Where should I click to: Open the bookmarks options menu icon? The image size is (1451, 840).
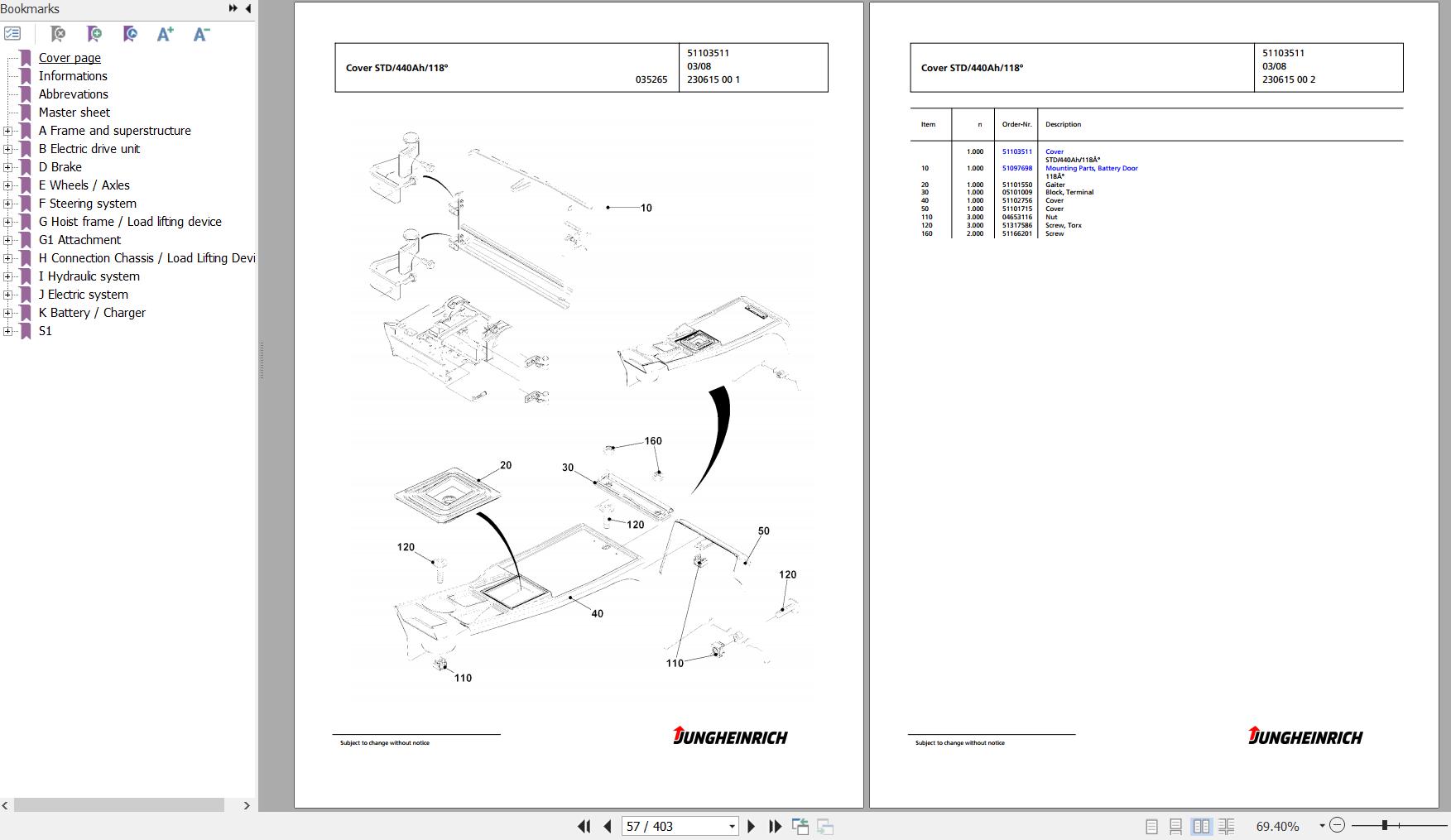pyautogui.click(x=12, y=34)
